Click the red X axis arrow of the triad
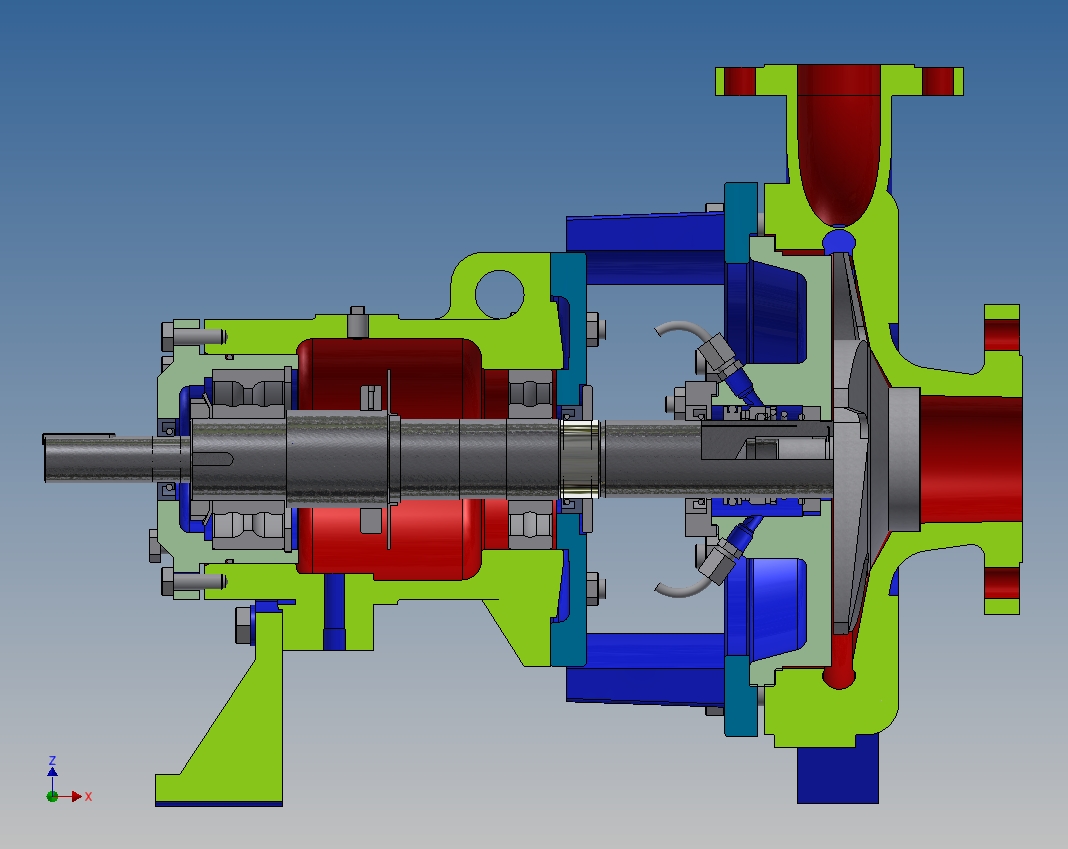Screen dimensions: 1068x849 coord(71,796)
